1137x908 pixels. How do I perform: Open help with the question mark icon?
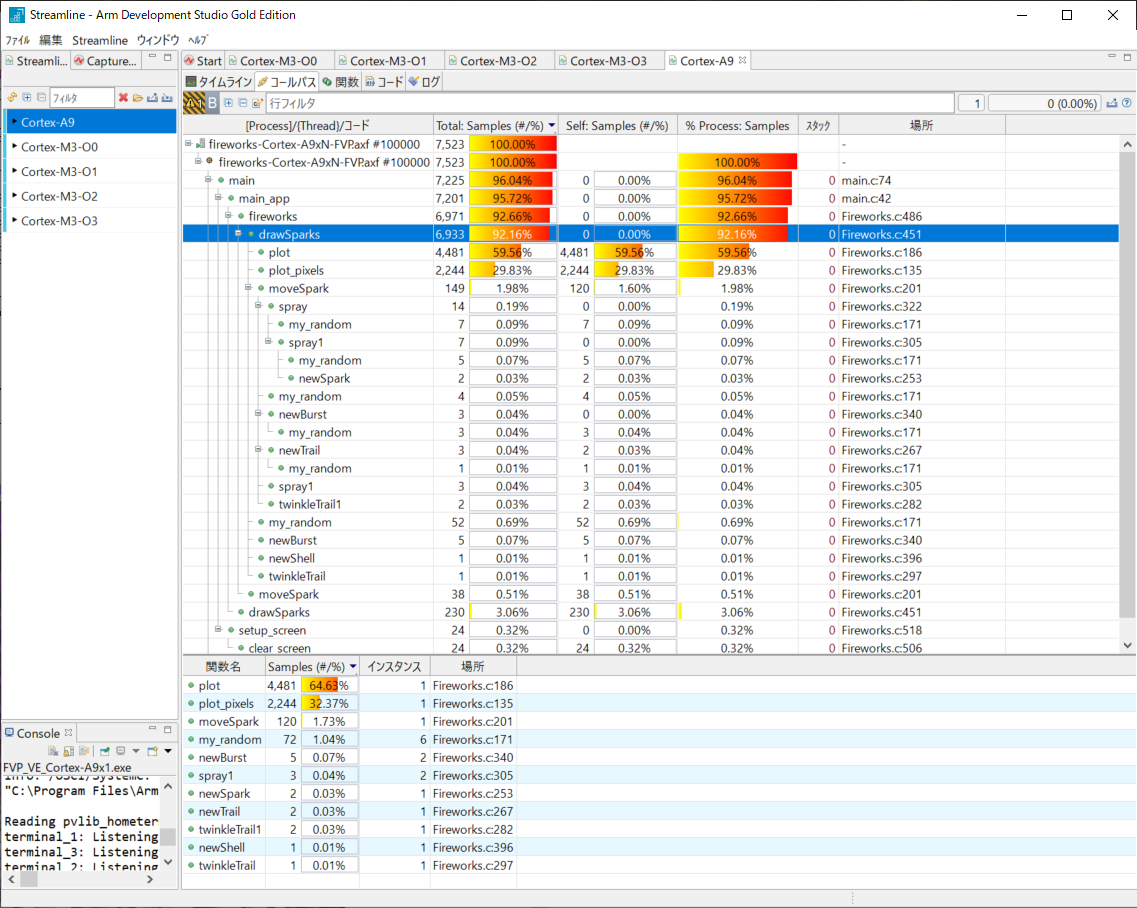1126,103
